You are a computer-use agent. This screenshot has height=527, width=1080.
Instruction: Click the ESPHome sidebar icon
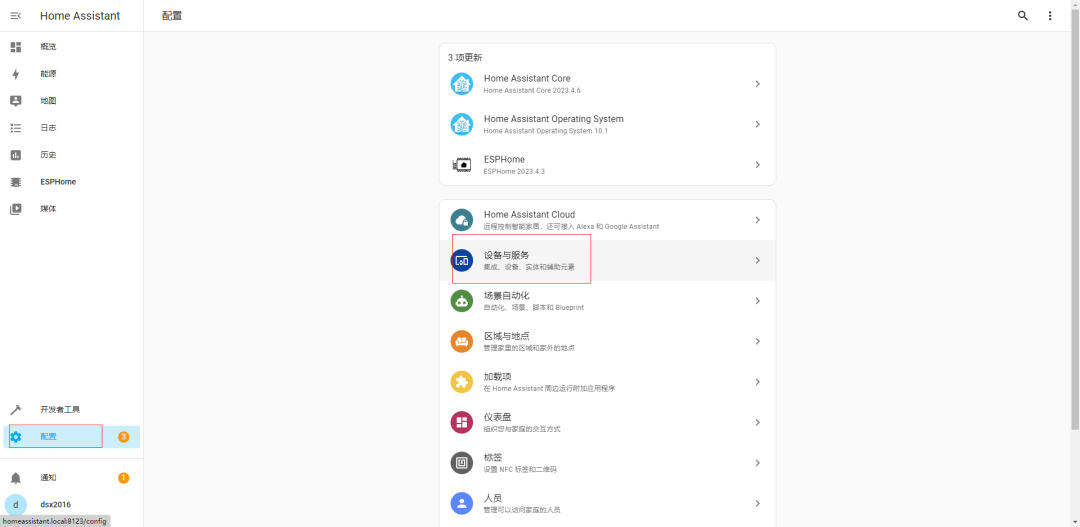pyautogui.click(x=16, y=182)
